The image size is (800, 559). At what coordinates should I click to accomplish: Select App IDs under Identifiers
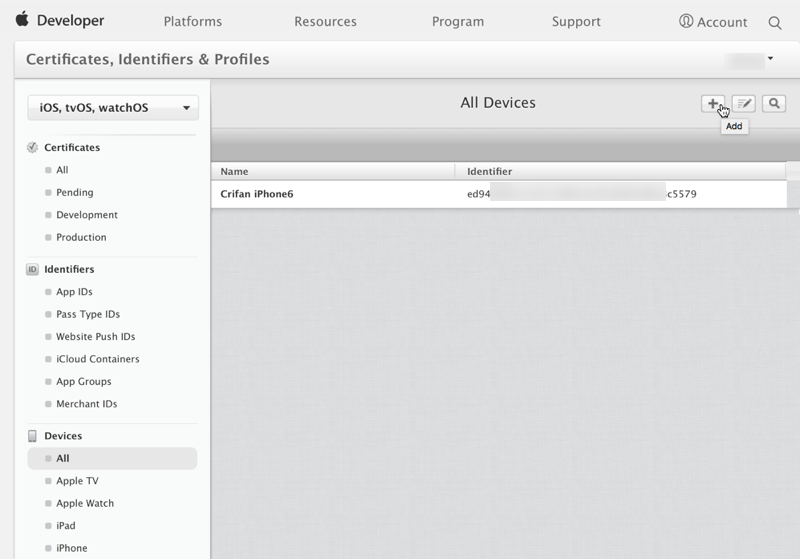click(74, 292)
